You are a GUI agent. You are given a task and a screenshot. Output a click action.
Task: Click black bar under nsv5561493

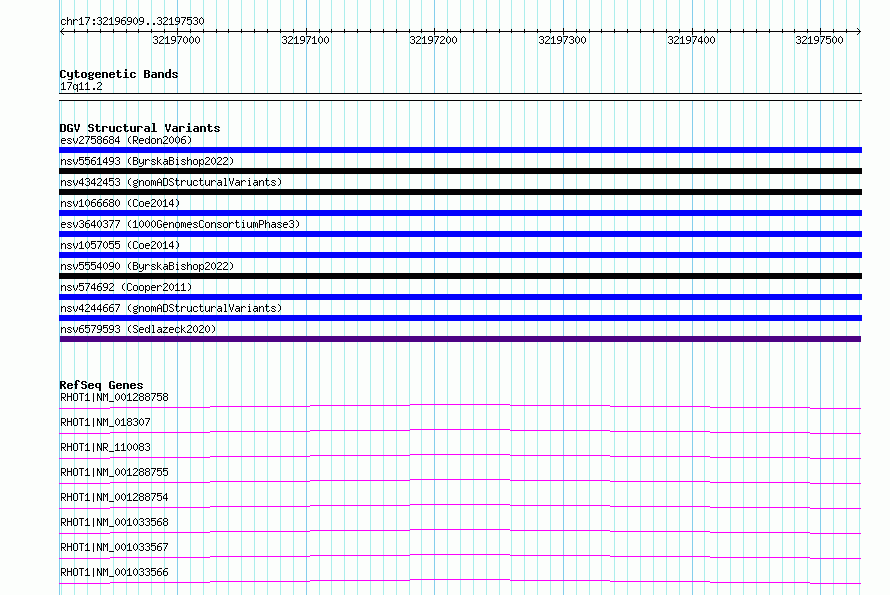click(x=460, y=171)
